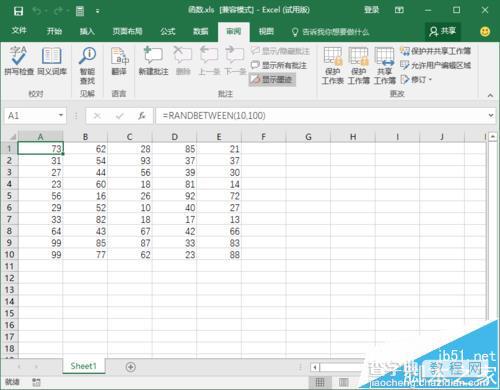The width and height of the screenshot is (500, 390).
Task: Add a new sheet with plus button
Action: pos(131,367)
